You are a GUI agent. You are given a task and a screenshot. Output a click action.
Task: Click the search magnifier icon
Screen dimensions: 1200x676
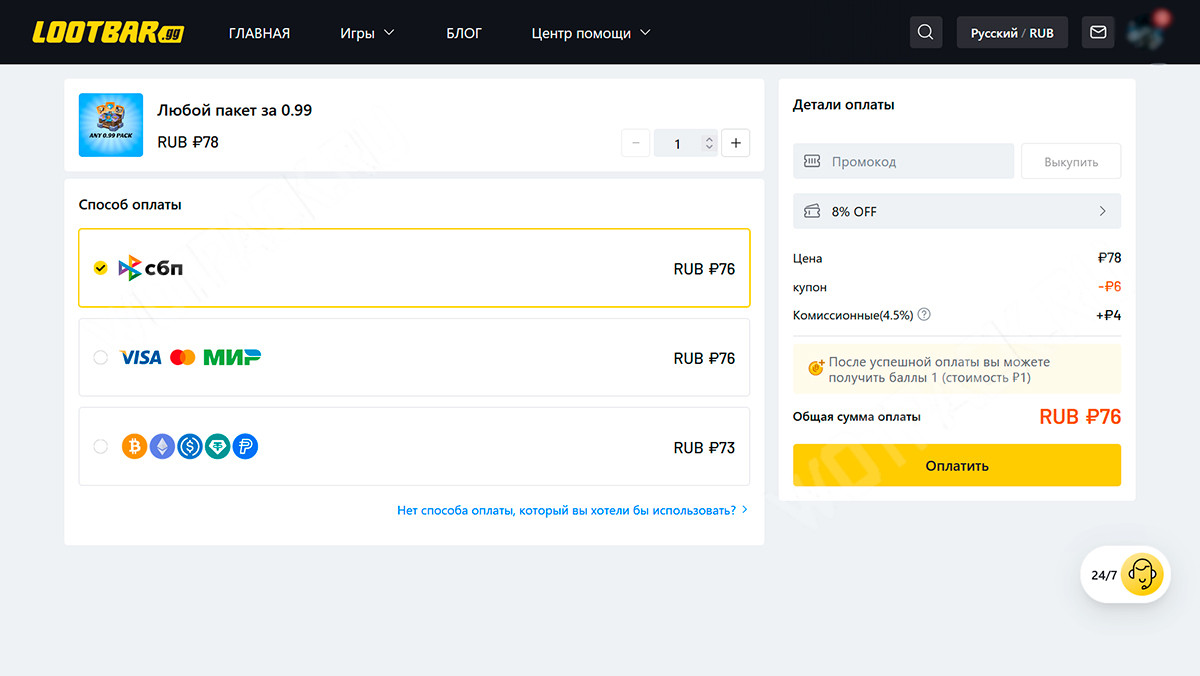925,33
